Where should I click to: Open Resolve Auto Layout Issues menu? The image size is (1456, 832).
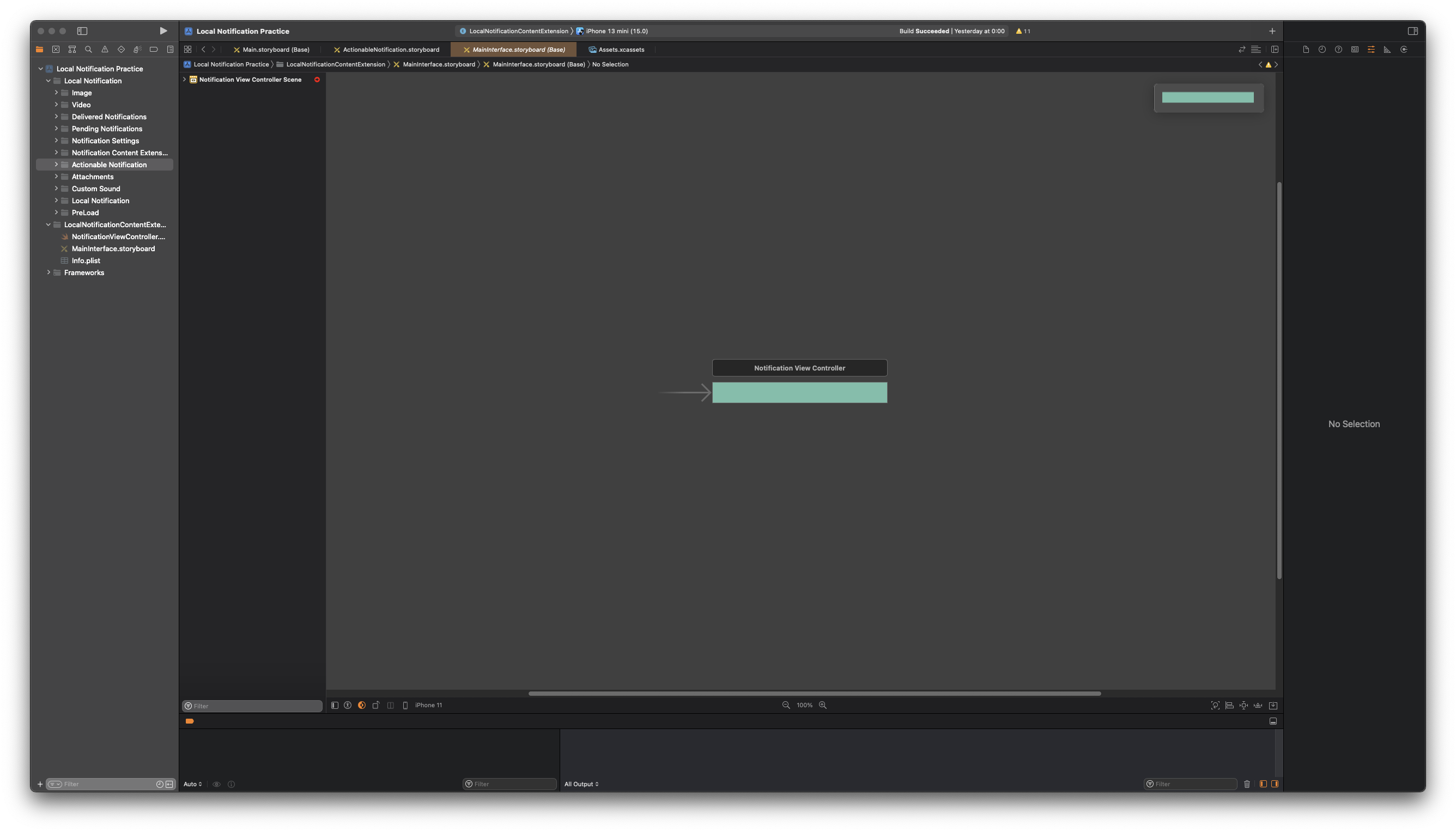tap(1258, 705)
